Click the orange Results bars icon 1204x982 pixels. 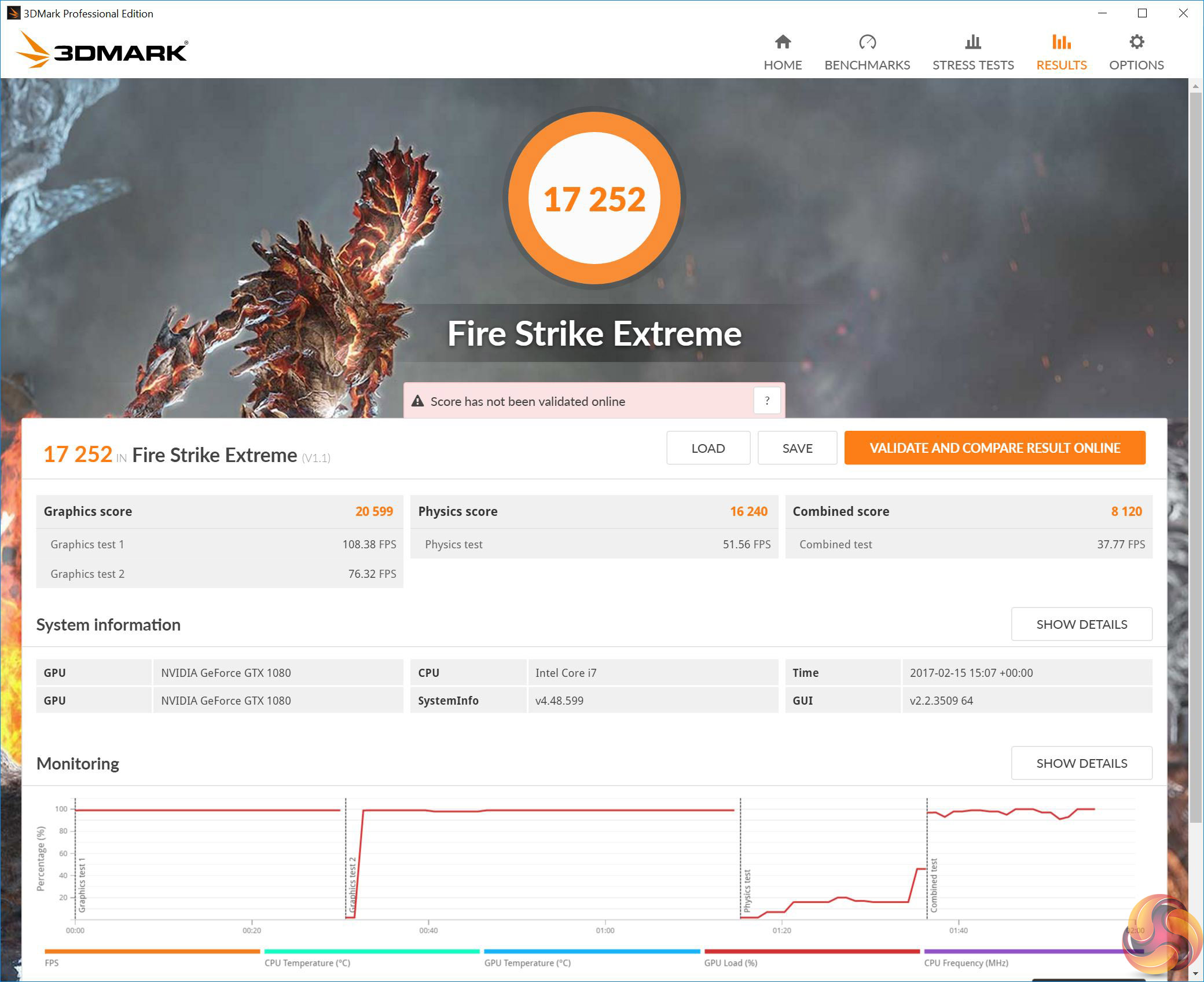[1061, 42]
